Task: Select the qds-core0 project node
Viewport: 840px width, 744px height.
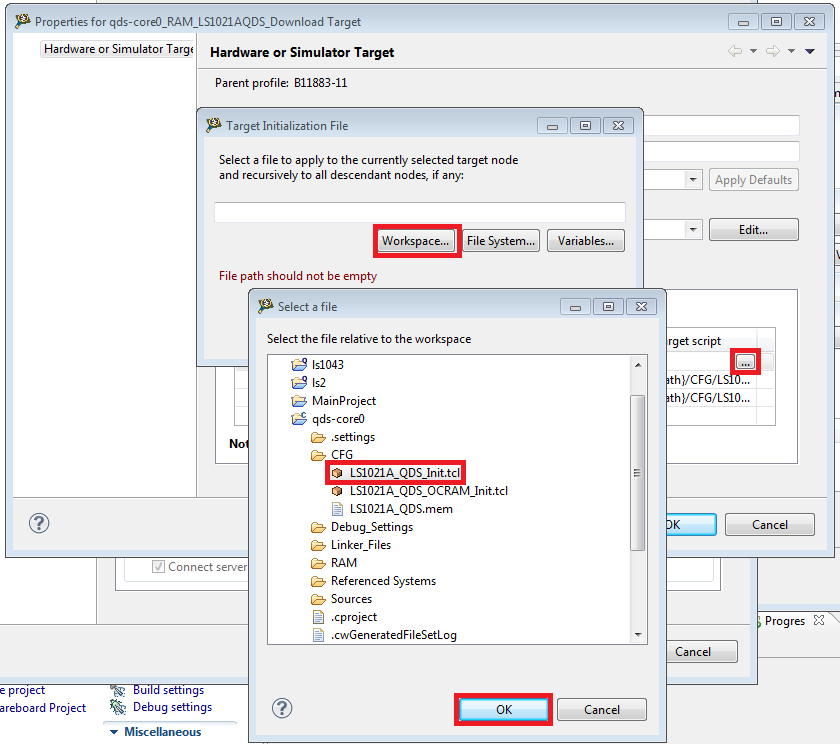Action: point(338,419)
